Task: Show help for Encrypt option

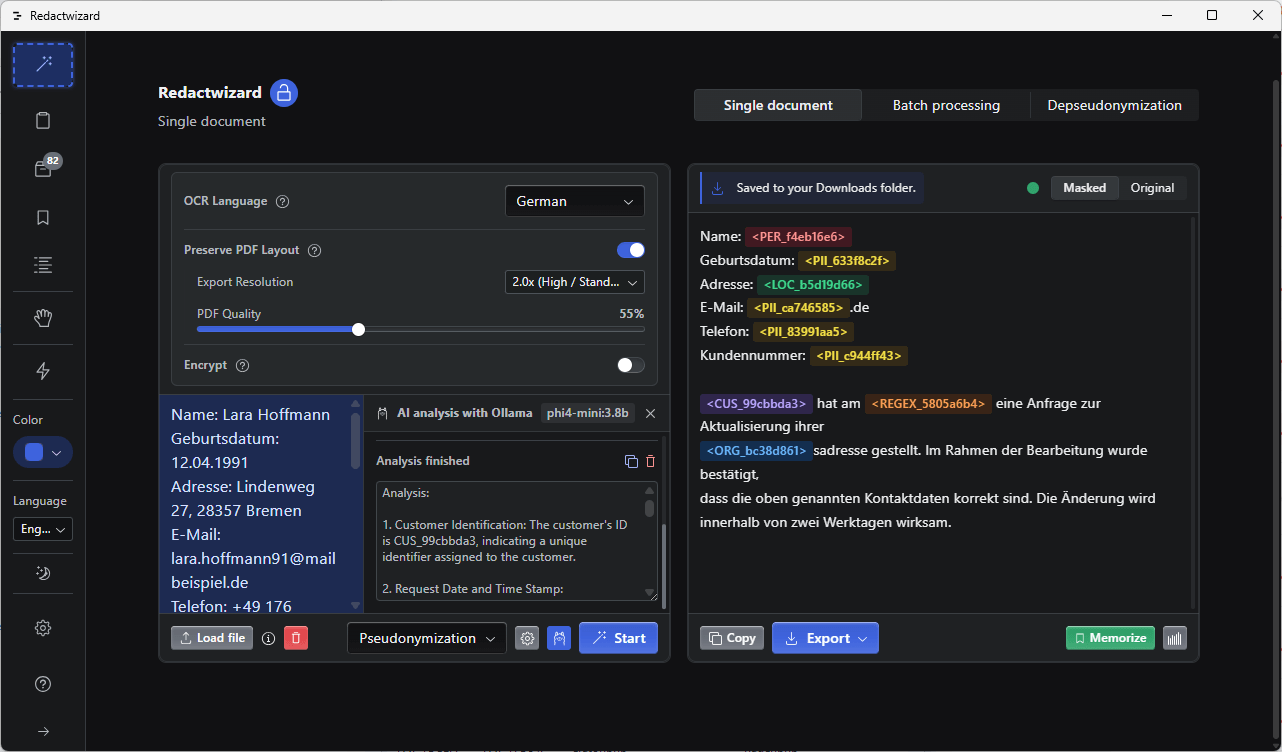Action: (242, 366)
